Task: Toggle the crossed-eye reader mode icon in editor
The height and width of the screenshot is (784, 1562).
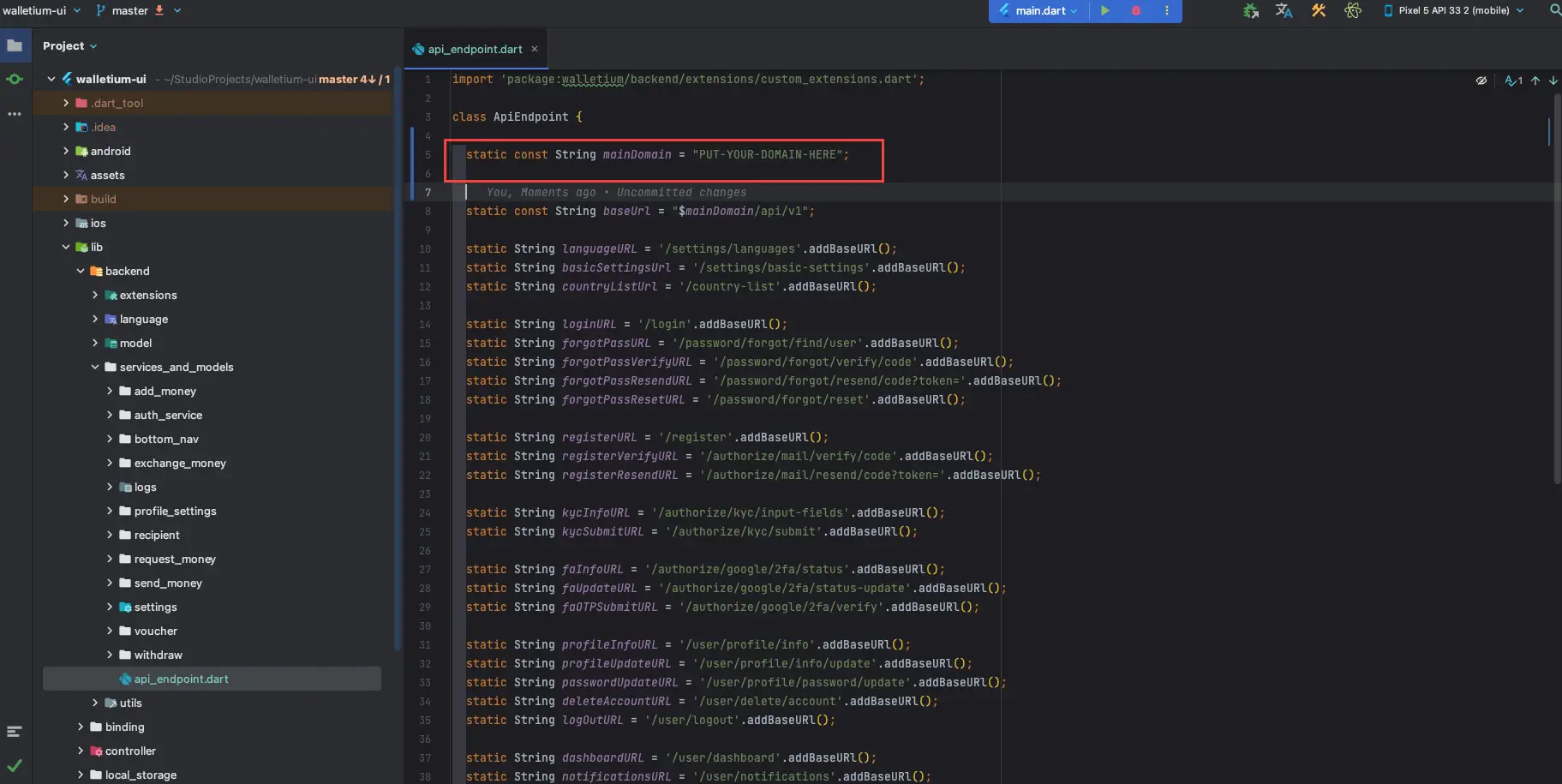Action: [x=1481, y=81]
